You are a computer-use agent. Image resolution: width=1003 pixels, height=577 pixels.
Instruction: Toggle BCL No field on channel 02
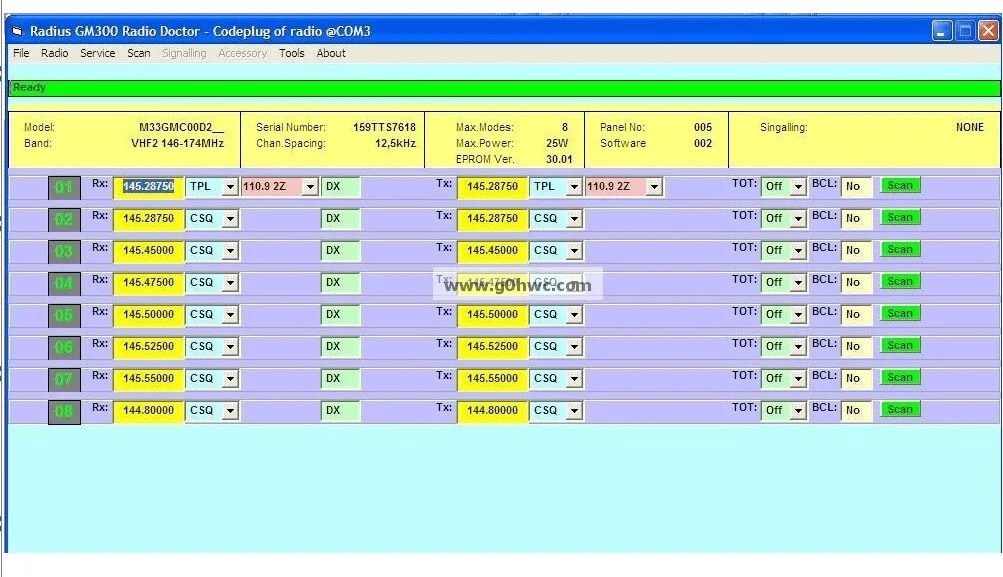coord(856,219)
